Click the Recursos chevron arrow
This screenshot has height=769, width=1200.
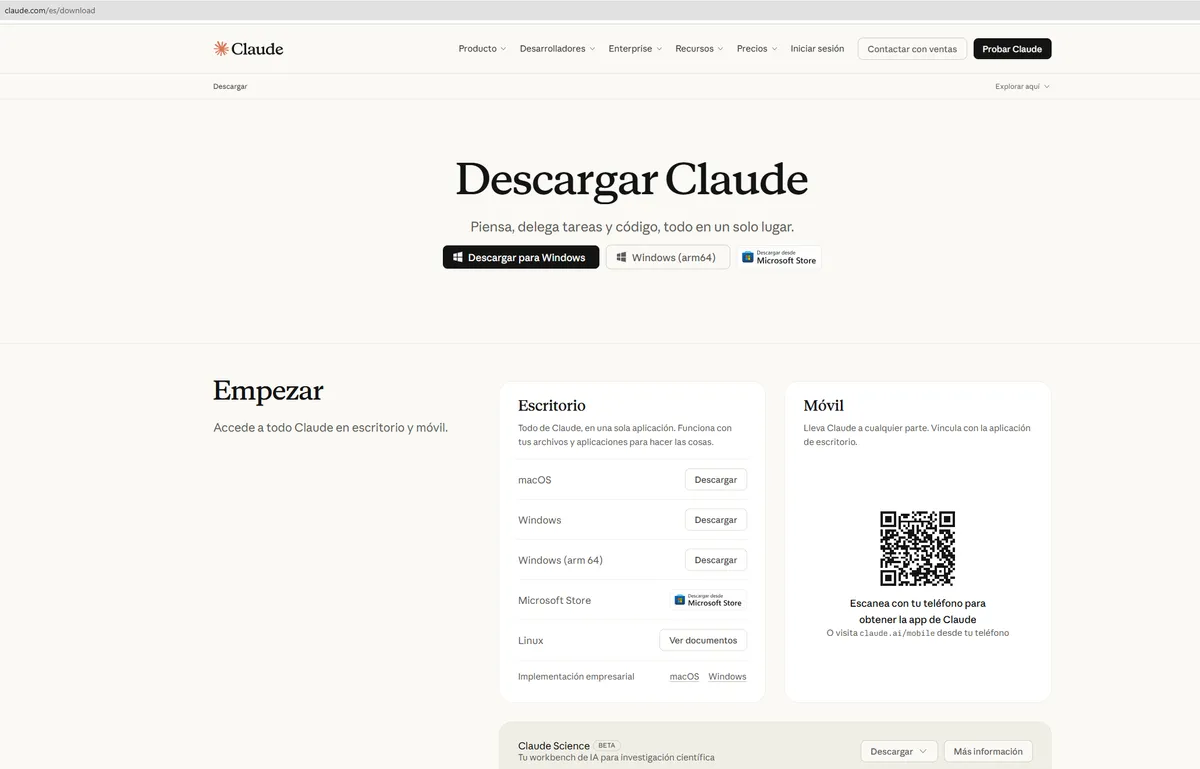coord(720,49)
